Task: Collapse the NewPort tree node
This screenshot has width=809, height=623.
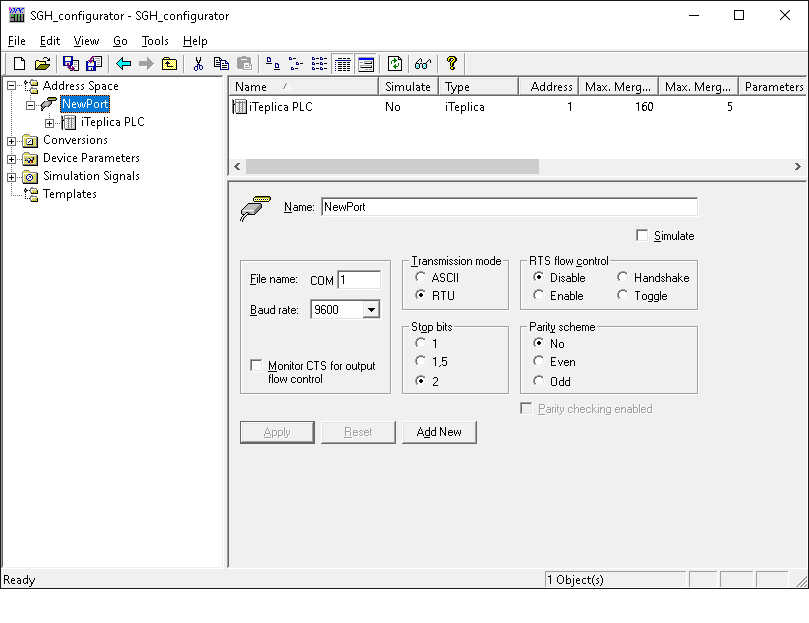Action: [x=30, y=105]
